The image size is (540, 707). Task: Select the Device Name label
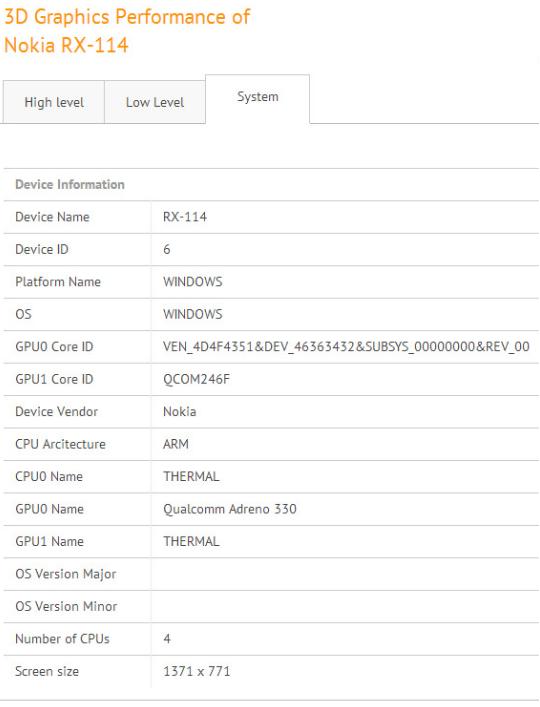tap(52, 217)
